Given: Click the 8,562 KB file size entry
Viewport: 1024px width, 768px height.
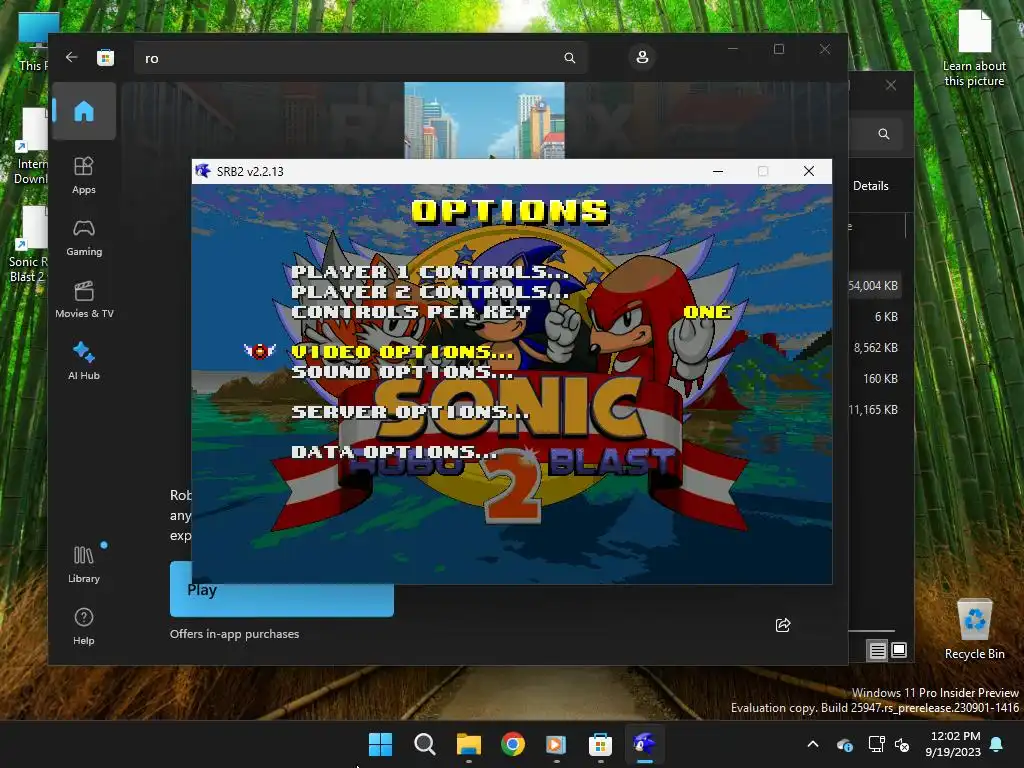Looking at the screenshot, I should [875, 348].
